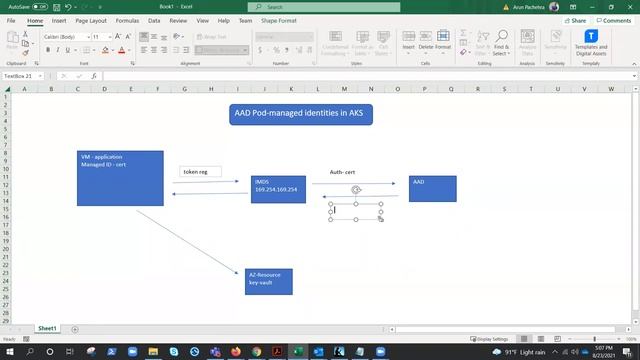This screenshot has width=640, height=360.
Task: Select the Normal view icon in status bar
Action: (x=524, y=339)
